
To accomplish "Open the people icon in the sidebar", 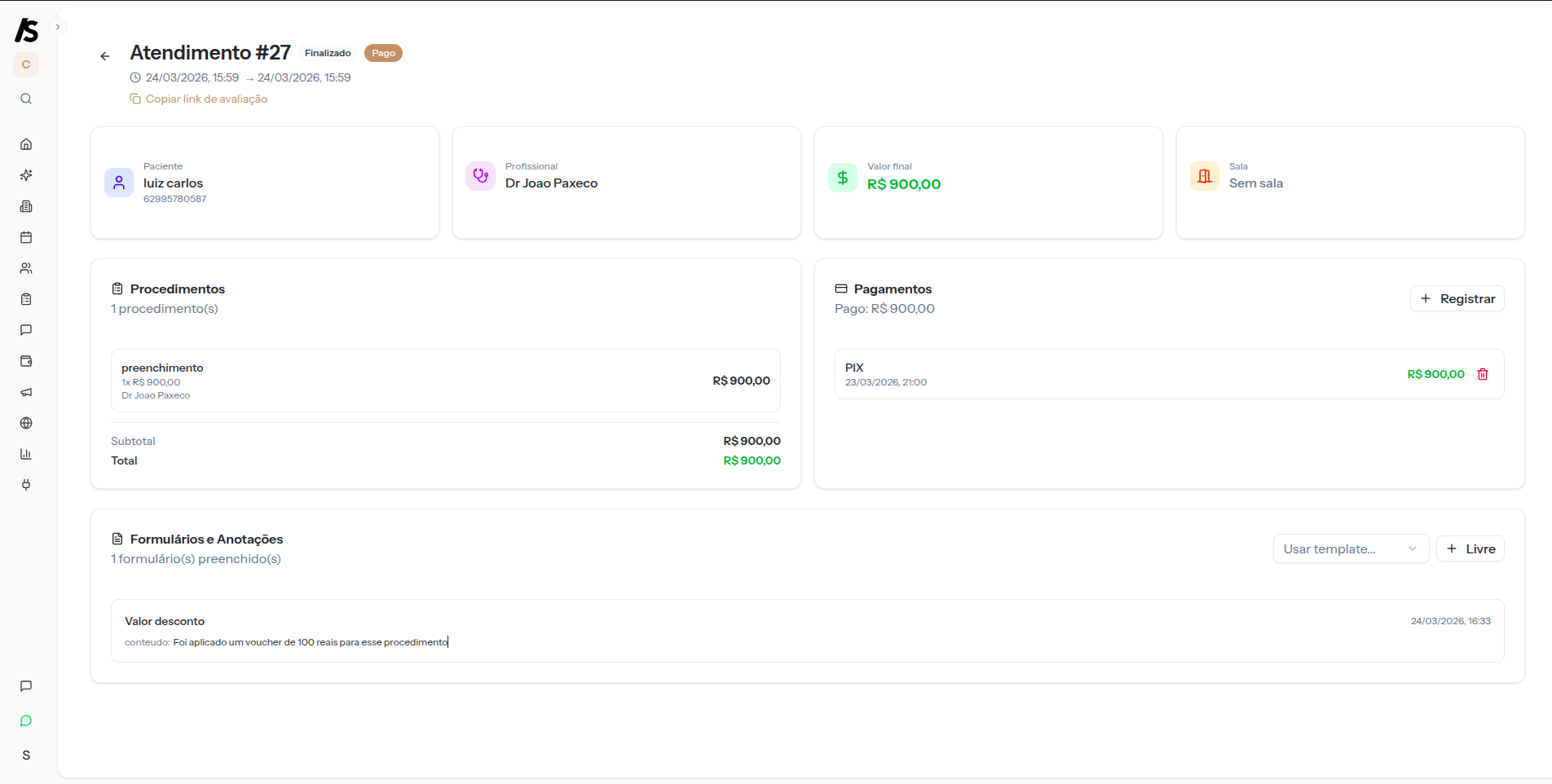I will pos(26,268).
